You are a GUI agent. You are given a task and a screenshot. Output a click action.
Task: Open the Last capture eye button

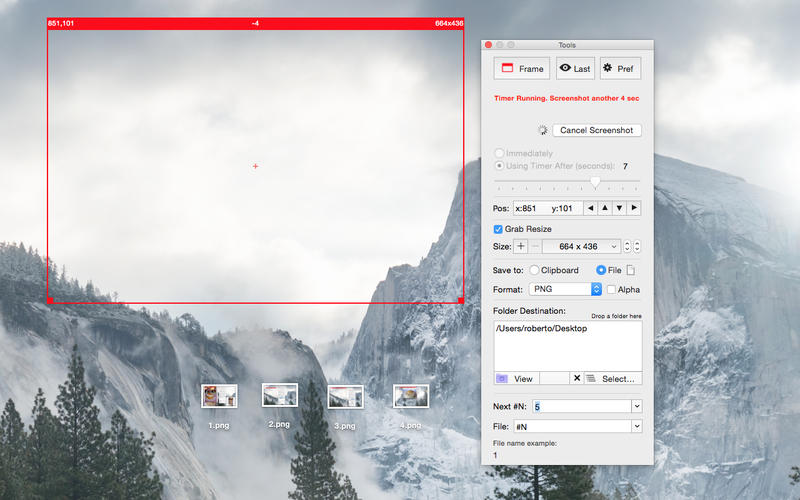574,68
